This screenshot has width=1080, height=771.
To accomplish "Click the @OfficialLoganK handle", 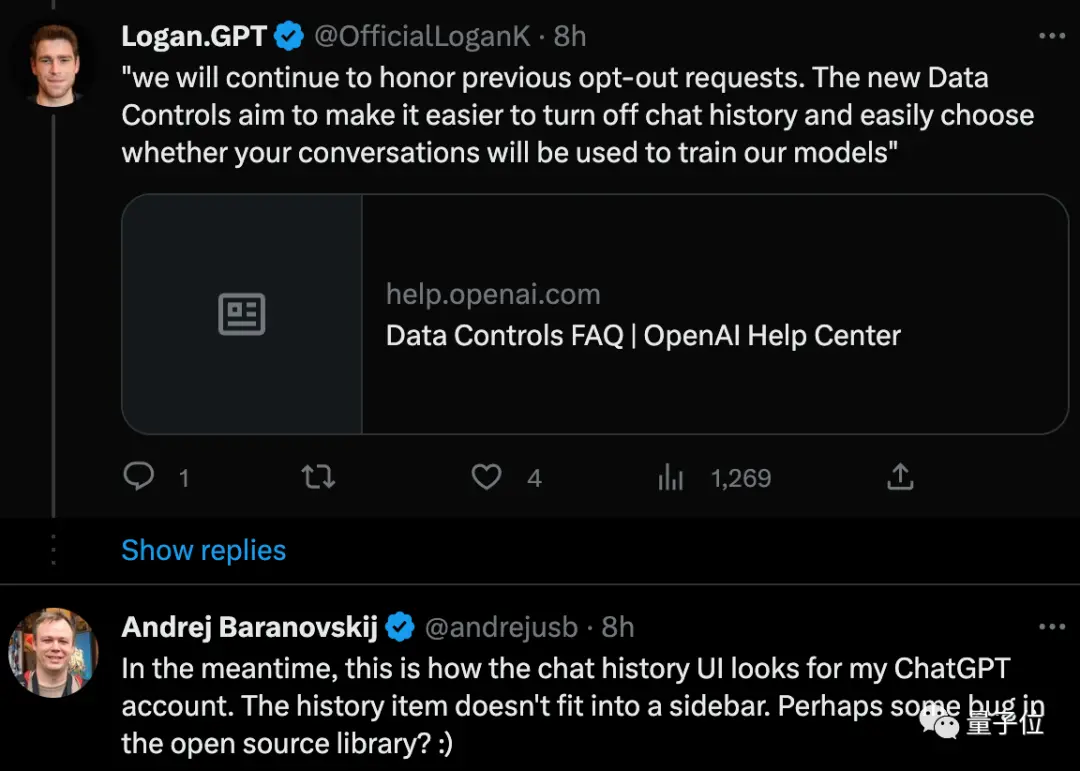I will (x=422, y=37).
